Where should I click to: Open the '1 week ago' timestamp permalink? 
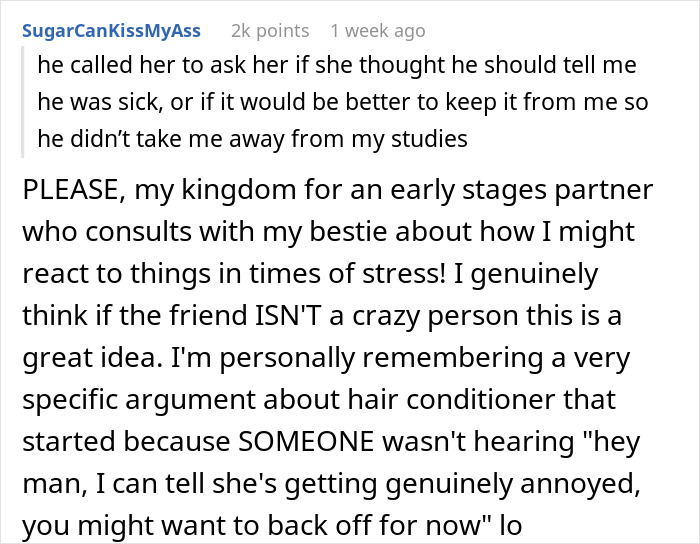(x=377, y=31)
